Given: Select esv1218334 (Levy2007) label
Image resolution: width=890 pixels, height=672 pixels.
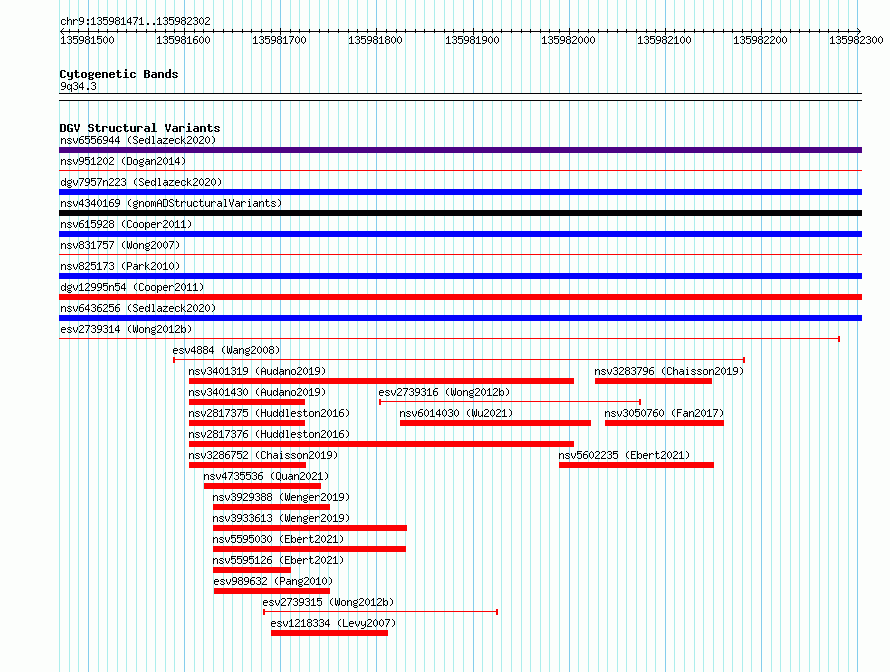Looking at the screenshot, I should (x=333, y=623).
